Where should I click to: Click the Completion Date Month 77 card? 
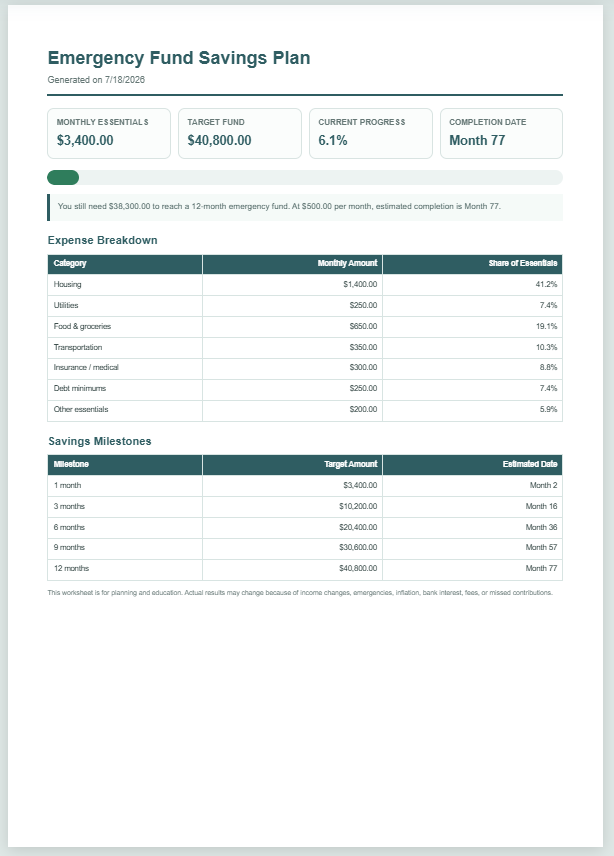click(x=501, y=133)
